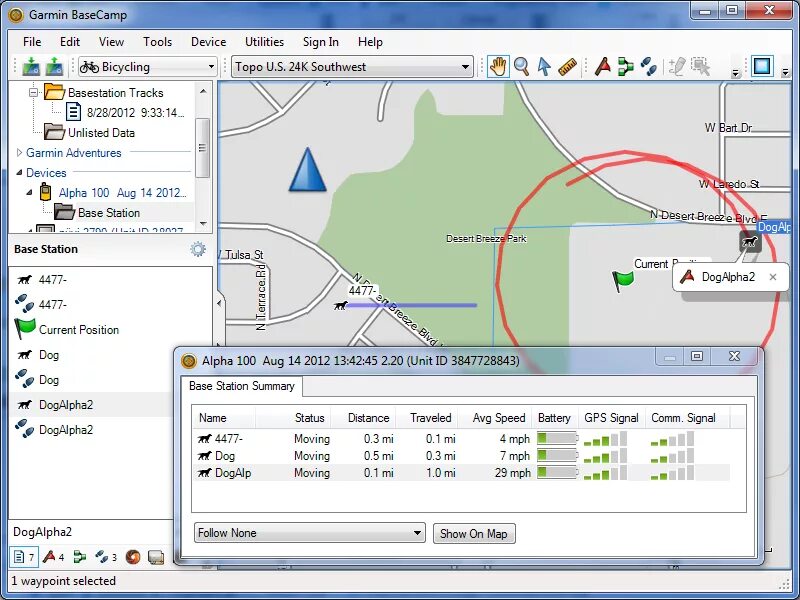Open the Follow None dropdown
This screenshot has width=800, height=600.
click(x=310, y=533)
